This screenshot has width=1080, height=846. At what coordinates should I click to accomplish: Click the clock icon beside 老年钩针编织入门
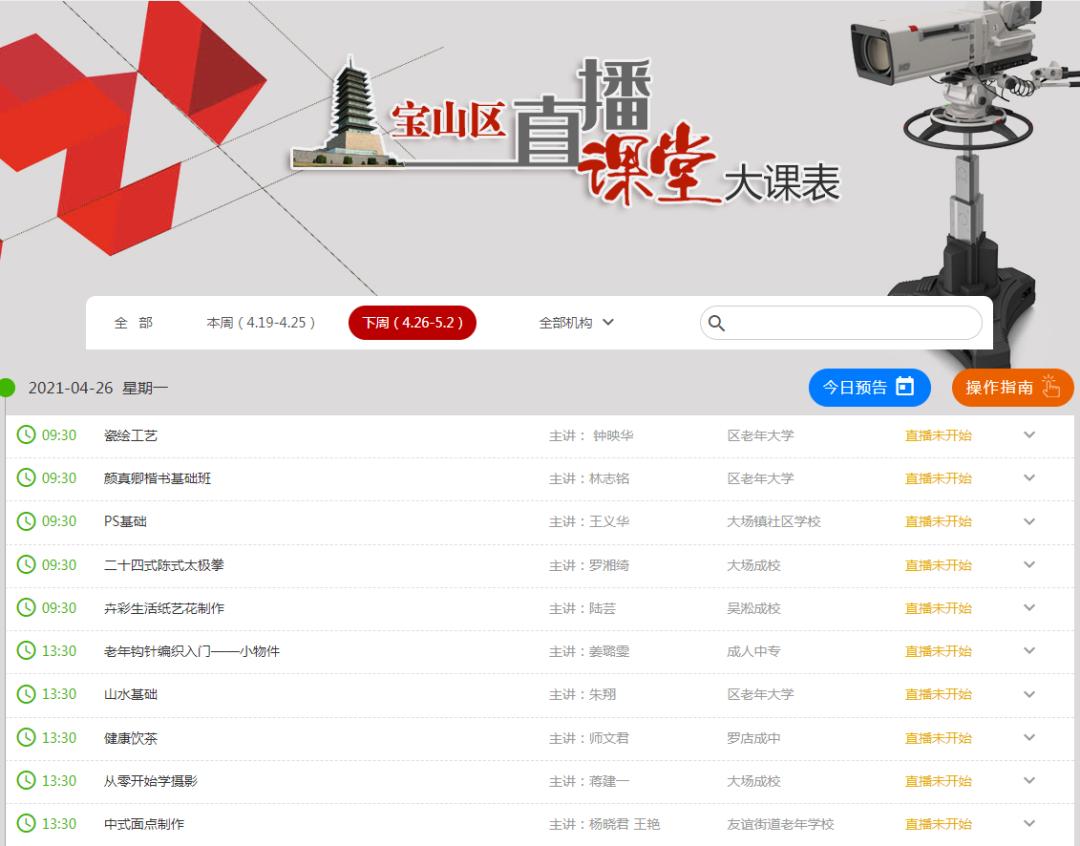(26, 650)
